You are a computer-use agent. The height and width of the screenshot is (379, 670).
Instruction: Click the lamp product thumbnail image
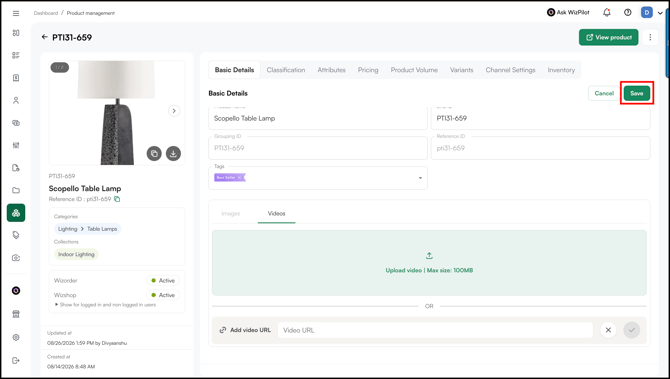coord(117,113)
